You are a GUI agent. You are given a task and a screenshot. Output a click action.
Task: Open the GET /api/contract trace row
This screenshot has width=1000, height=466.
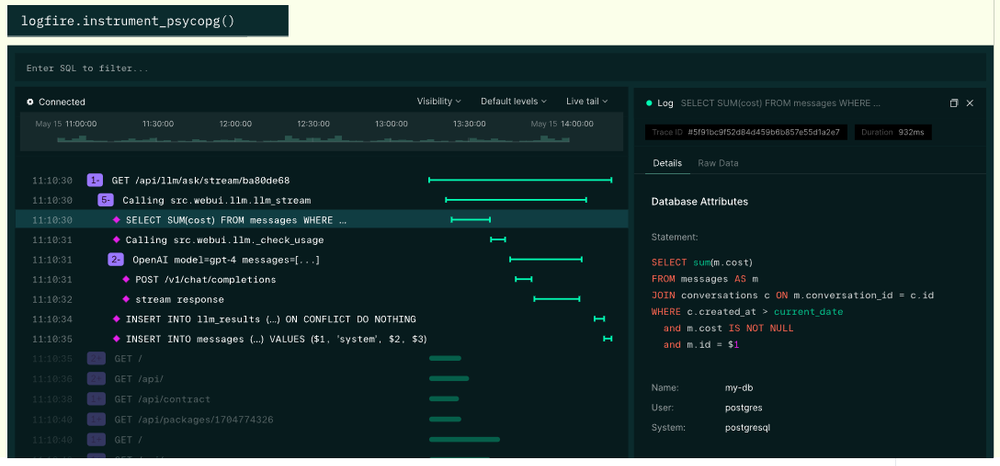click(321, 399)
